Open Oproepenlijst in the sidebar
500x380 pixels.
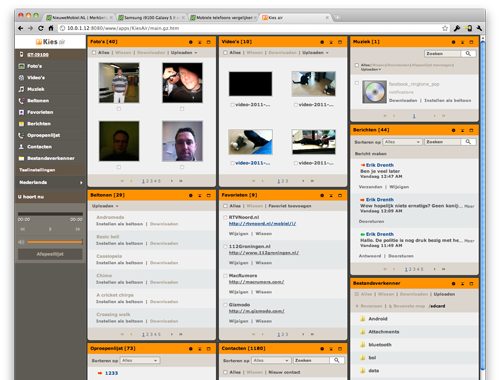coord(43,135)
